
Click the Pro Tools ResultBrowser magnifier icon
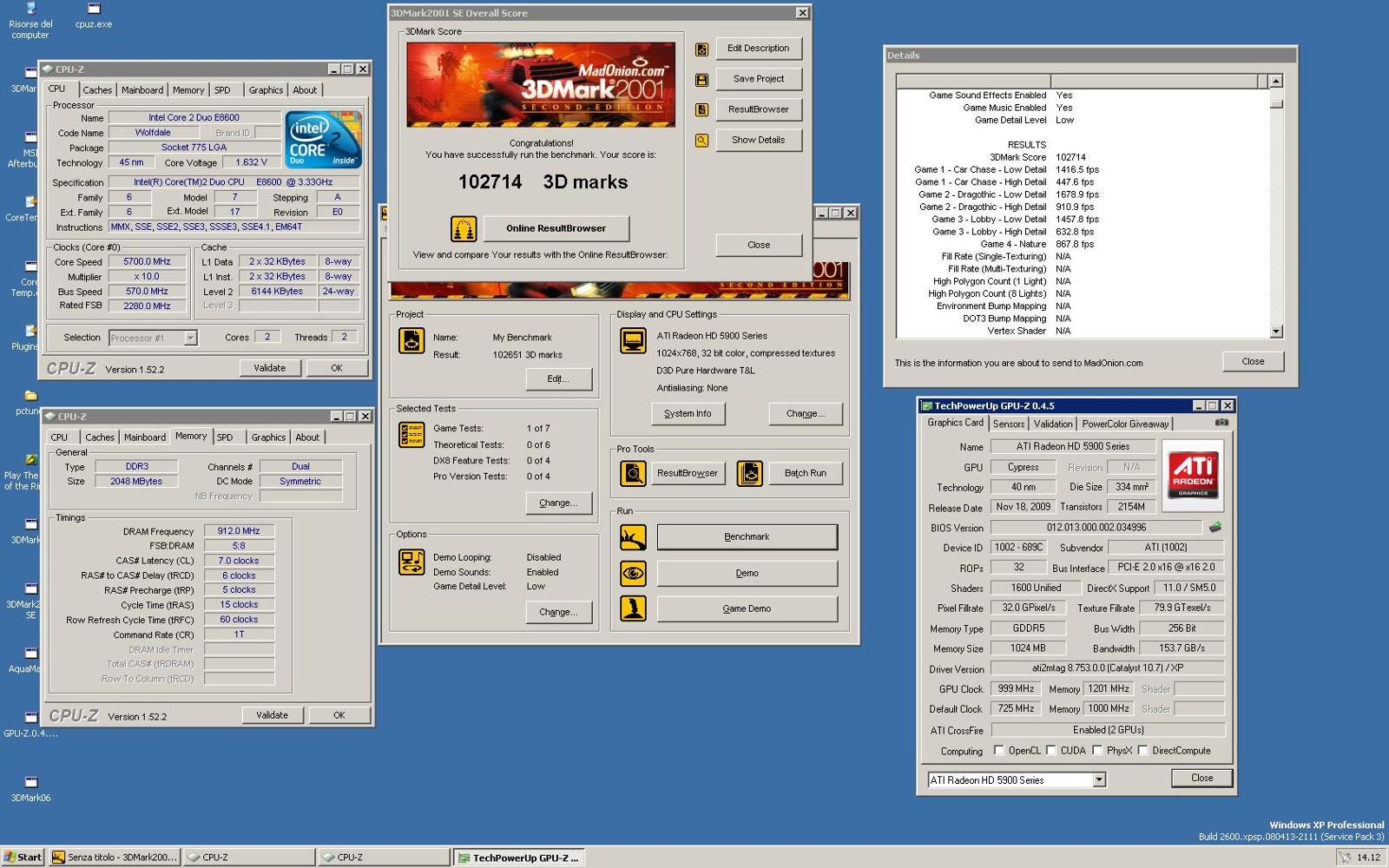[x=633, y=473]
